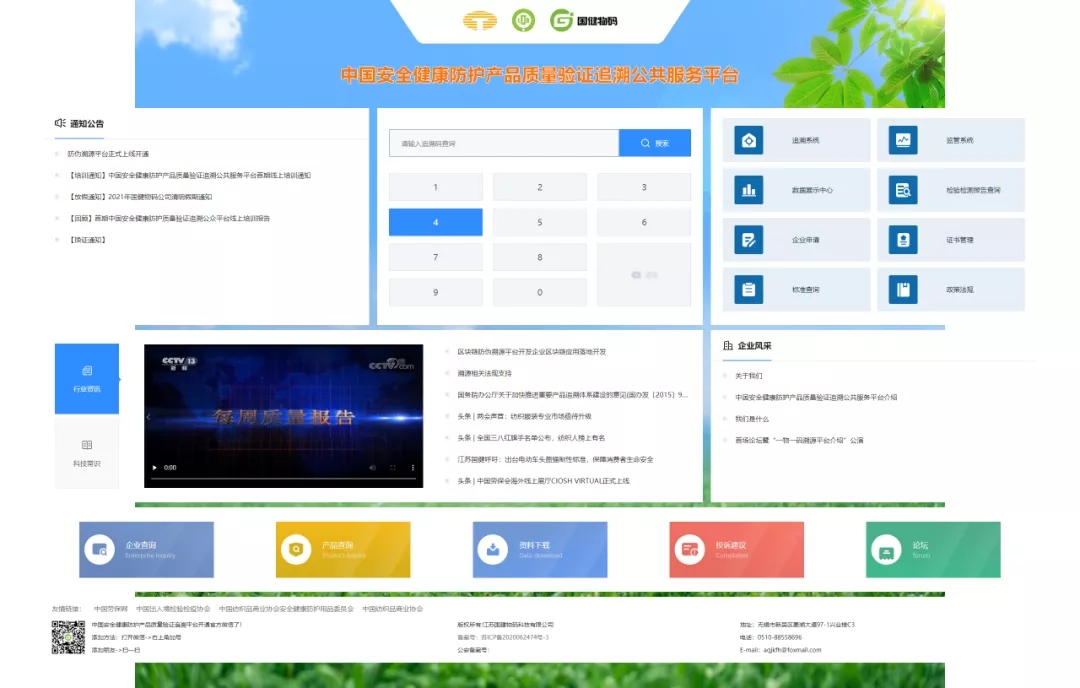
Task: Open the 监管系统 supervision system icon
Action: pos(903,141)
